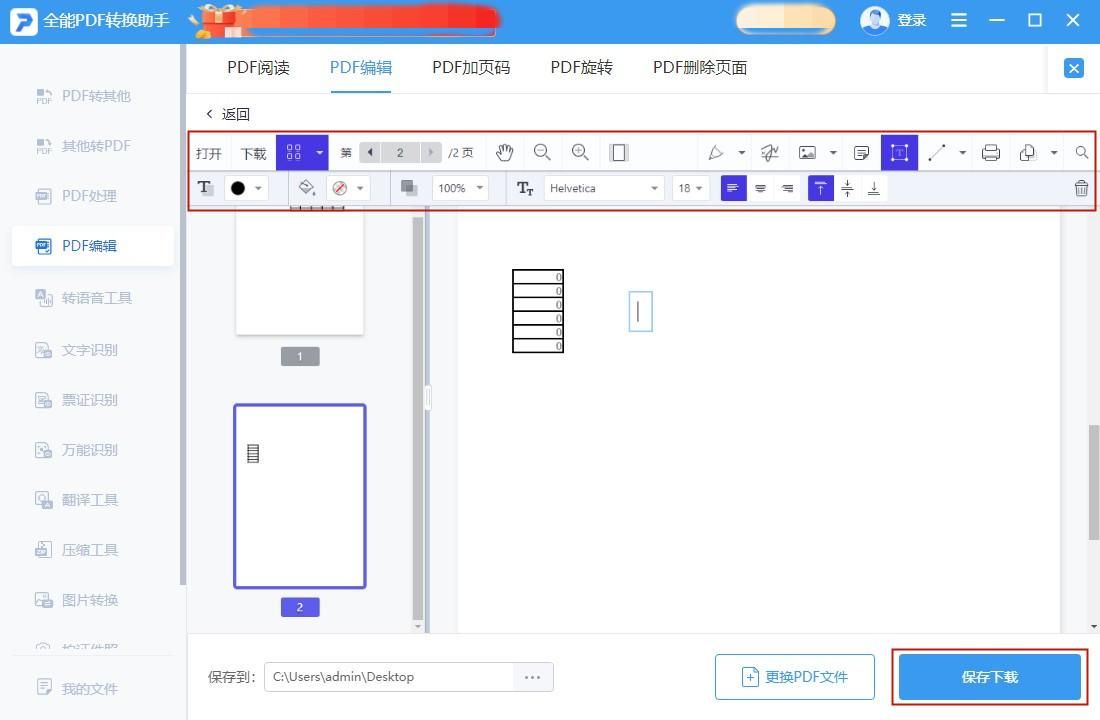Select the line drawing tool
This screenshot has height=720, width=1100.
click(x=937, y=152)
